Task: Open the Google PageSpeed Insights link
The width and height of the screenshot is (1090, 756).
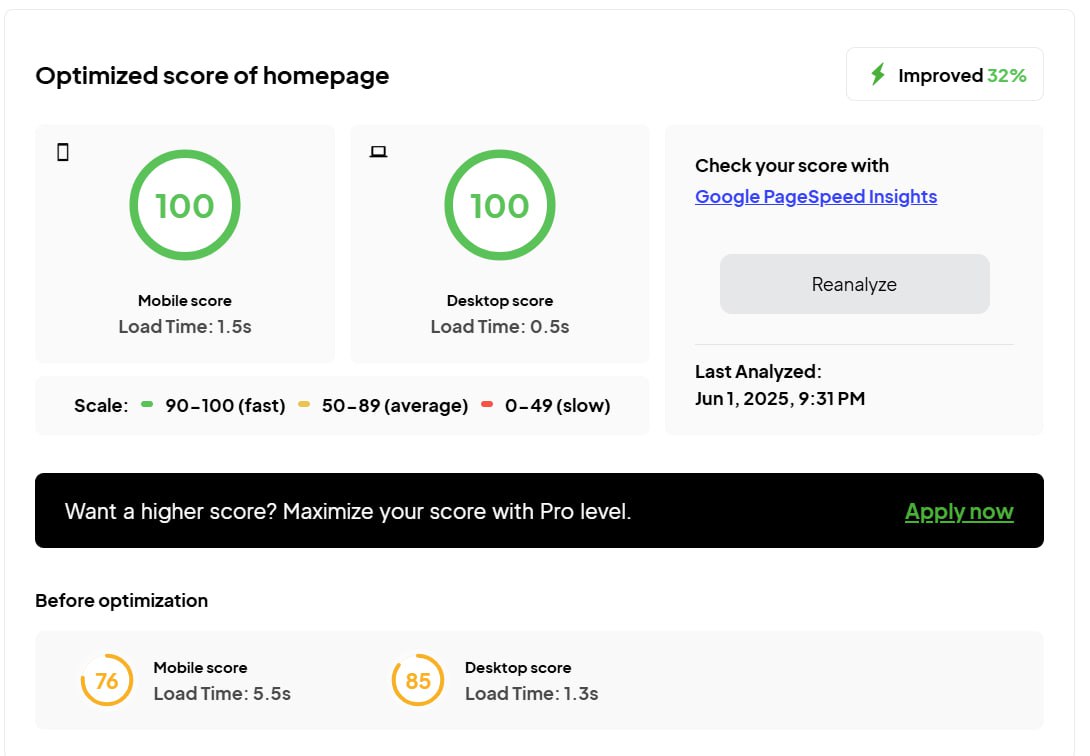Action: click(816, 197)
